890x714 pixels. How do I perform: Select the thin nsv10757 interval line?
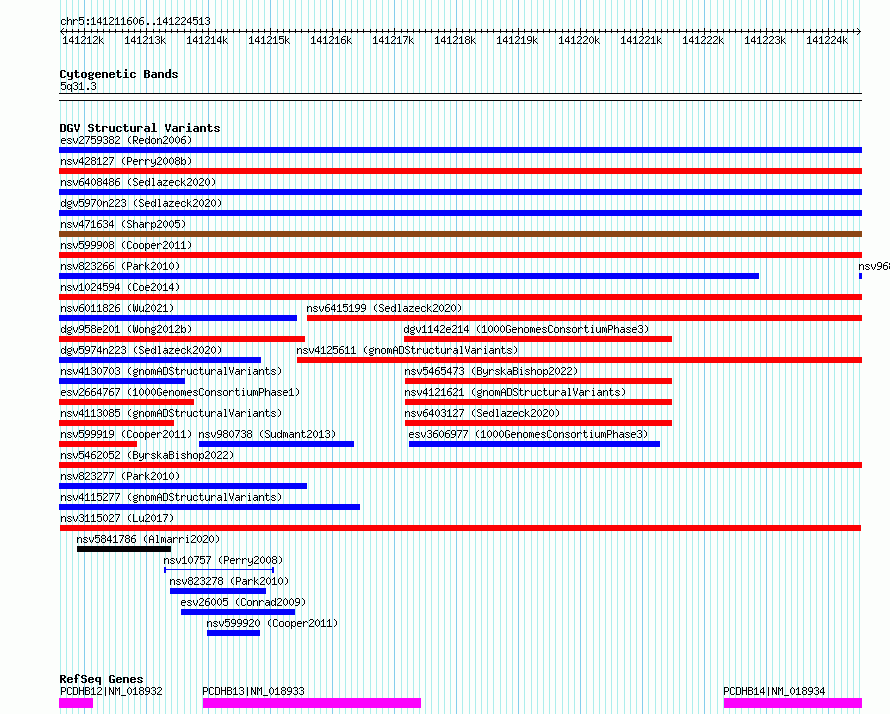219,570
